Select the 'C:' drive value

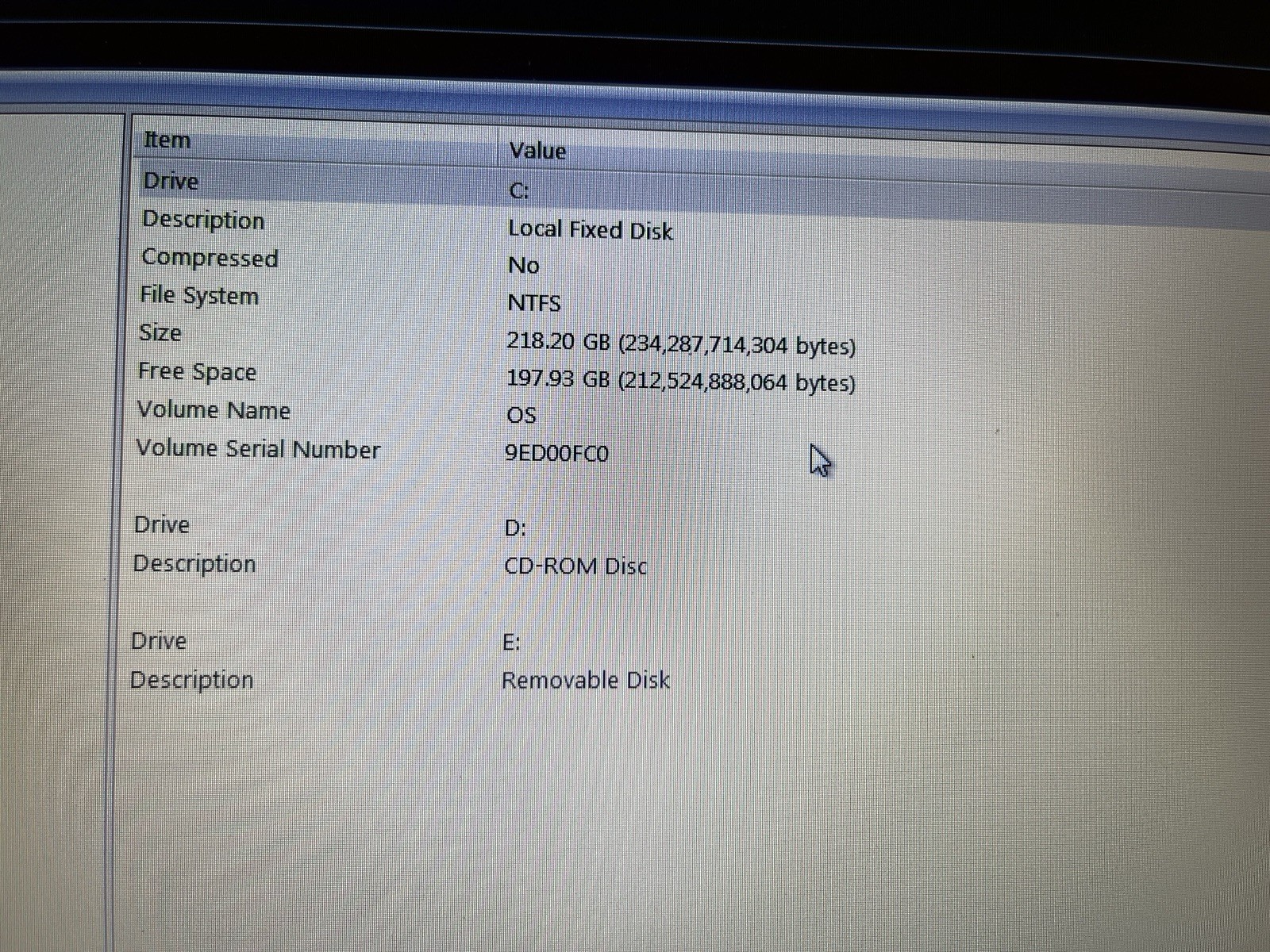[x=518, y=191]
